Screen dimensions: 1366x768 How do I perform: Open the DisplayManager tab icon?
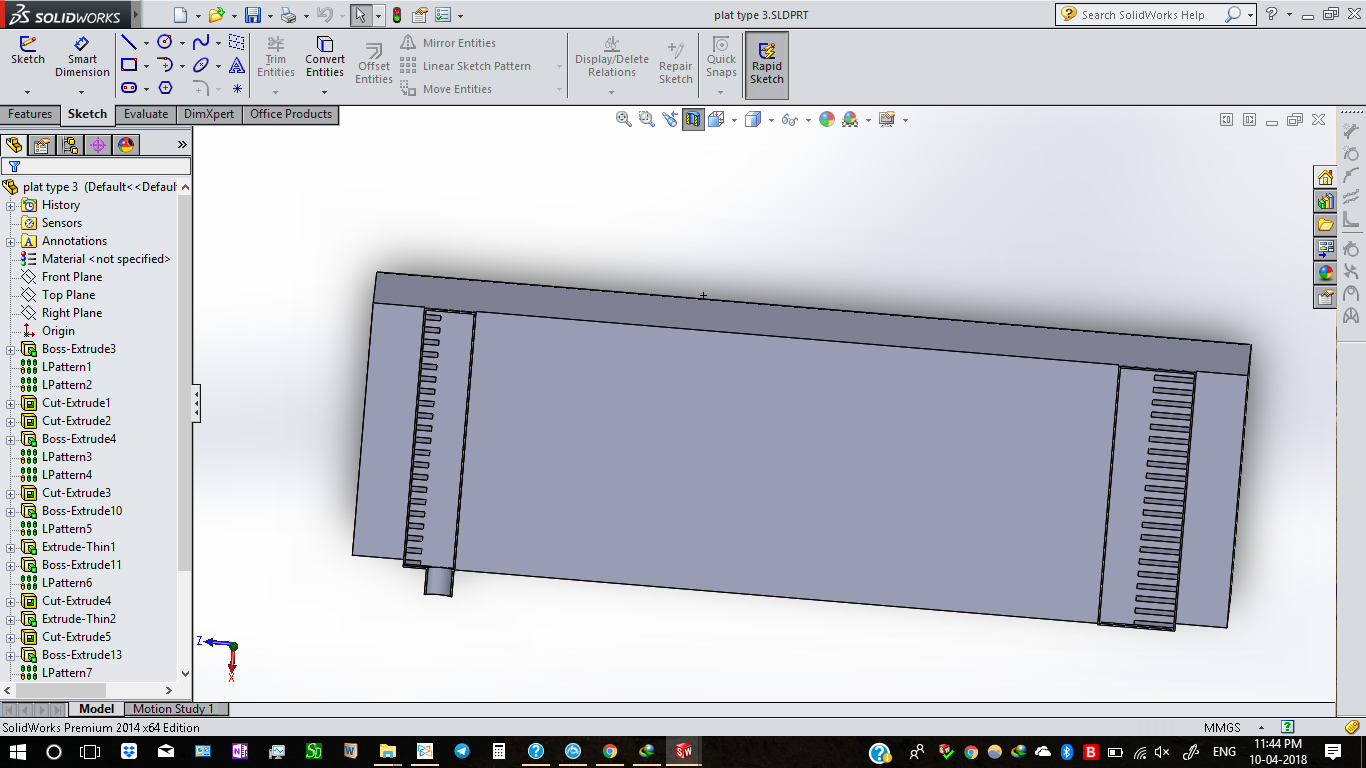tap(125, 145)
